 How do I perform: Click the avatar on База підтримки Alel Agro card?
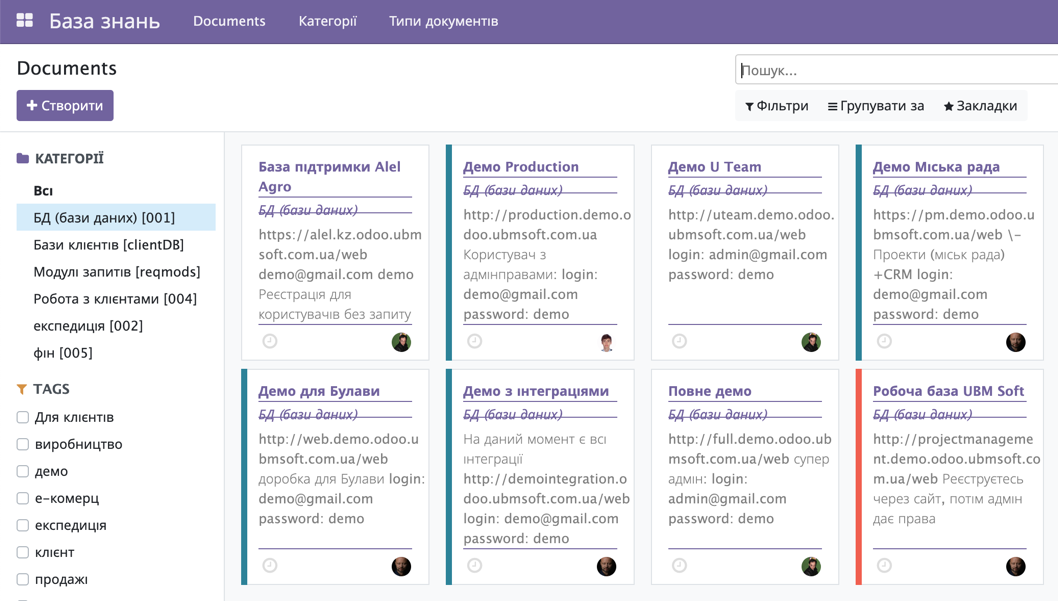pyautogui.click(x=401, y=341)
